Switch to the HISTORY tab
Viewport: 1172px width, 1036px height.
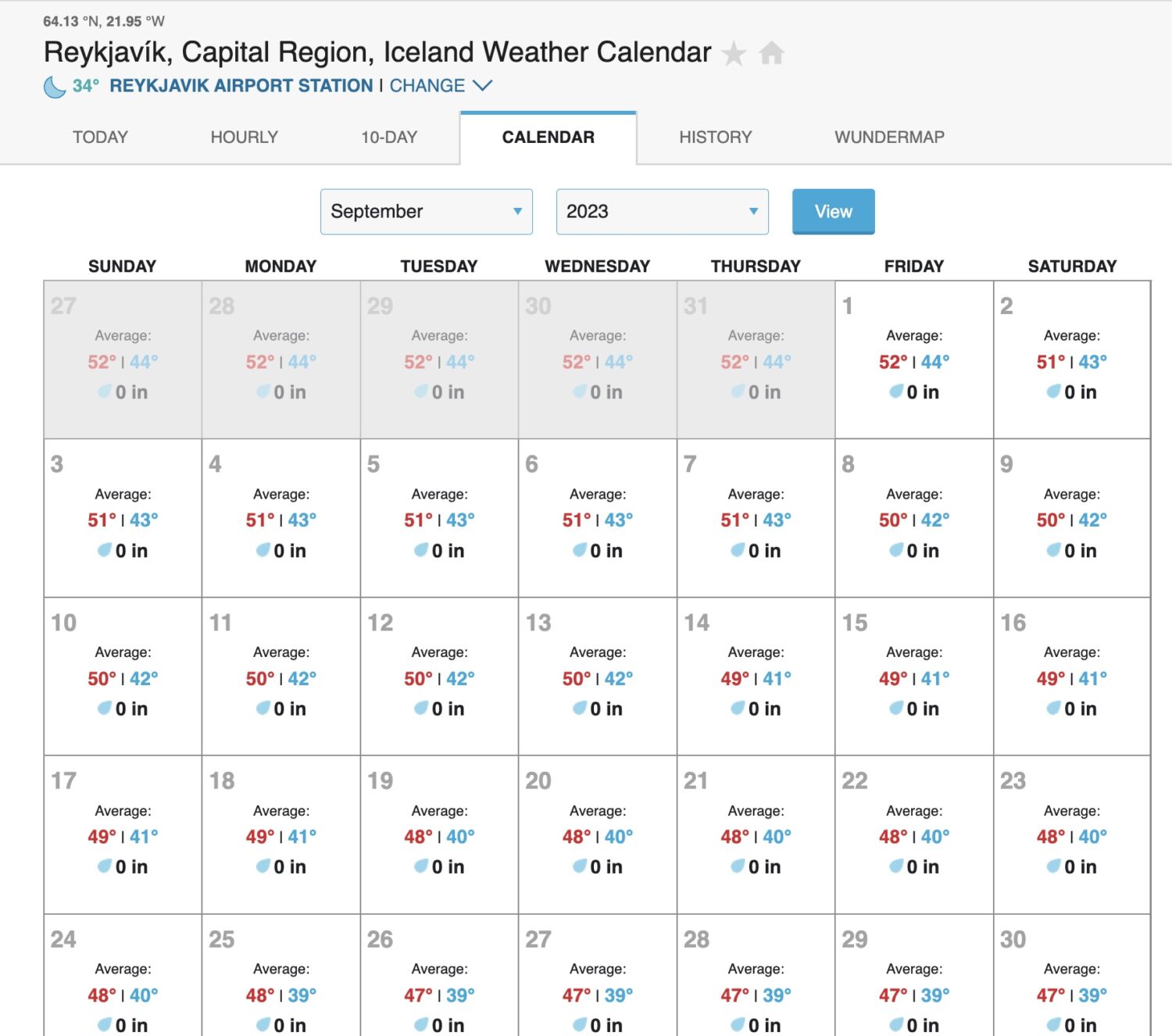click(715, 137)
